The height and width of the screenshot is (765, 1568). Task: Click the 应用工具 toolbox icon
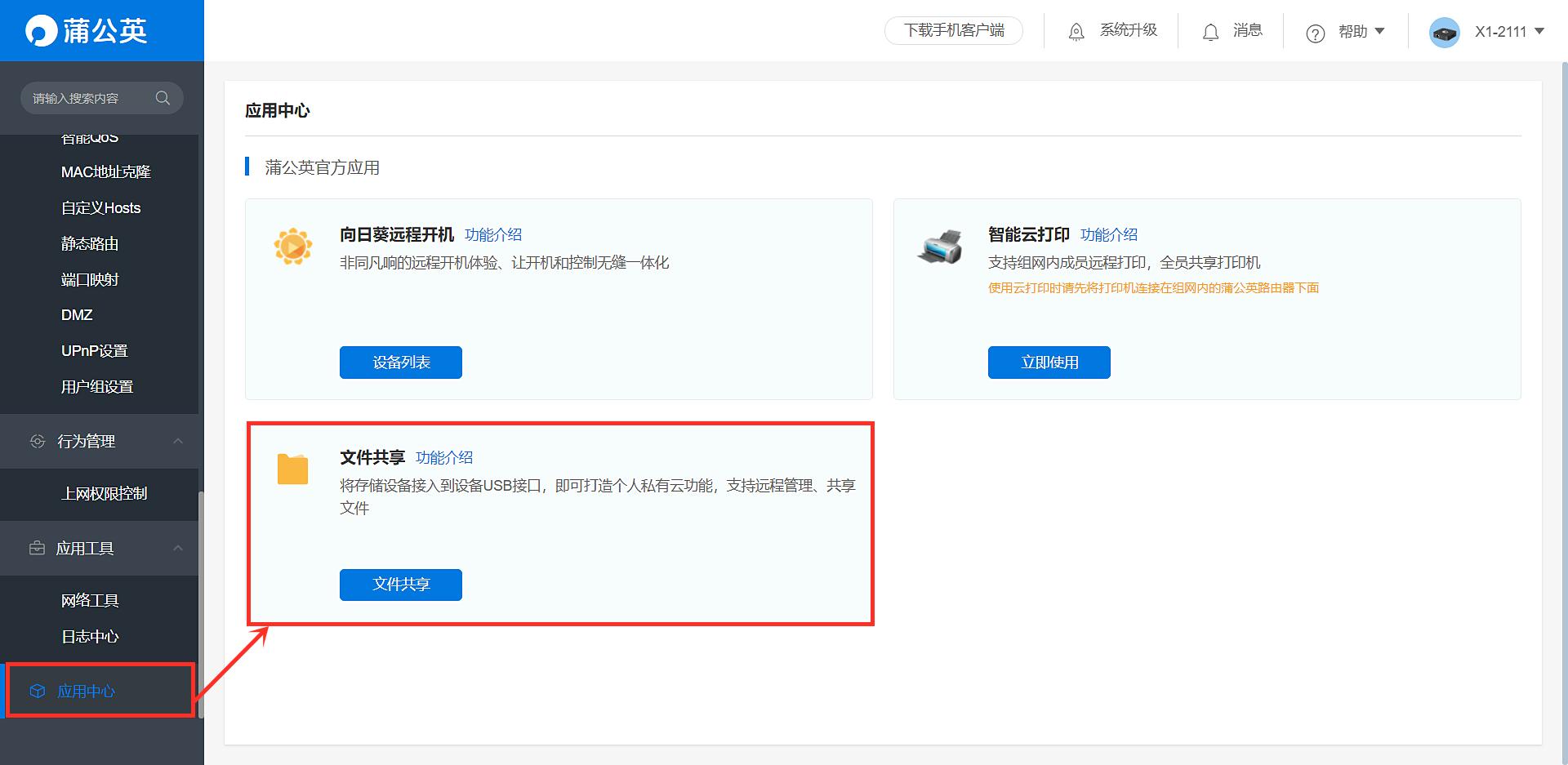pos(38,548)
